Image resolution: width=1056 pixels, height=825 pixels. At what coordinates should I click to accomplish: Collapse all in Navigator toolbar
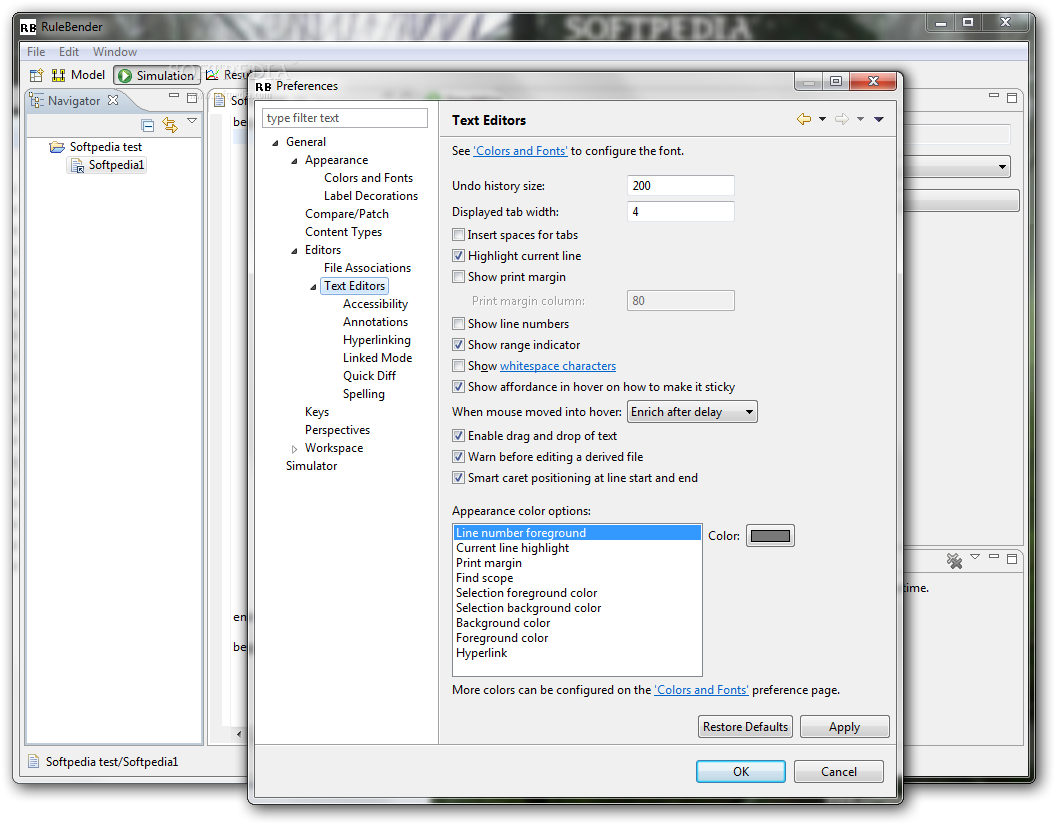click(x=147, y=125)
